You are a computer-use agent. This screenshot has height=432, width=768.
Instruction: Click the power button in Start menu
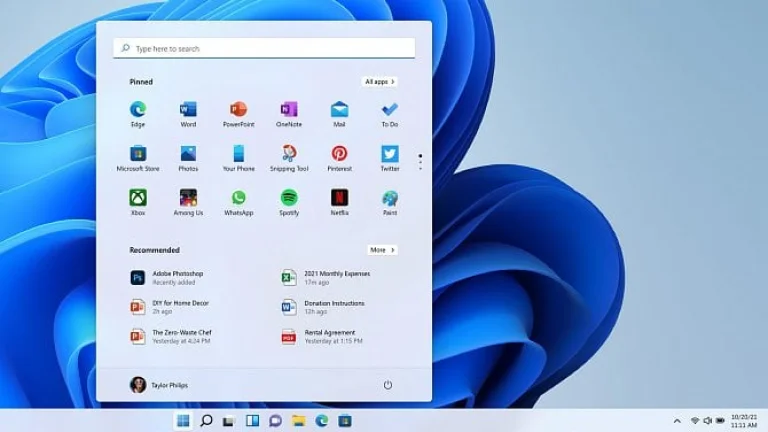(387, 385)
